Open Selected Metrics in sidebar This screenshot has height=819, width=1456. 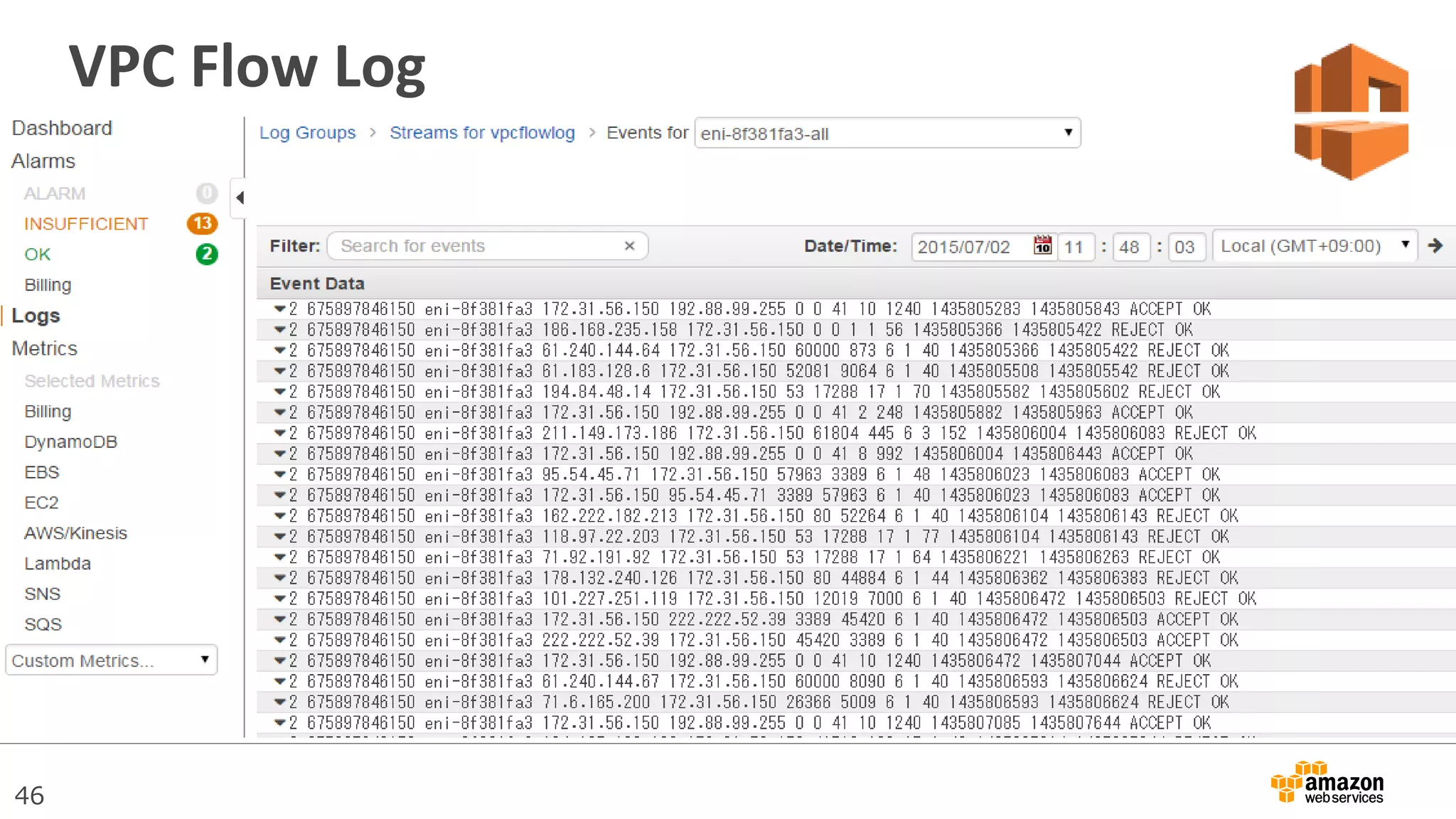point(92,381)
